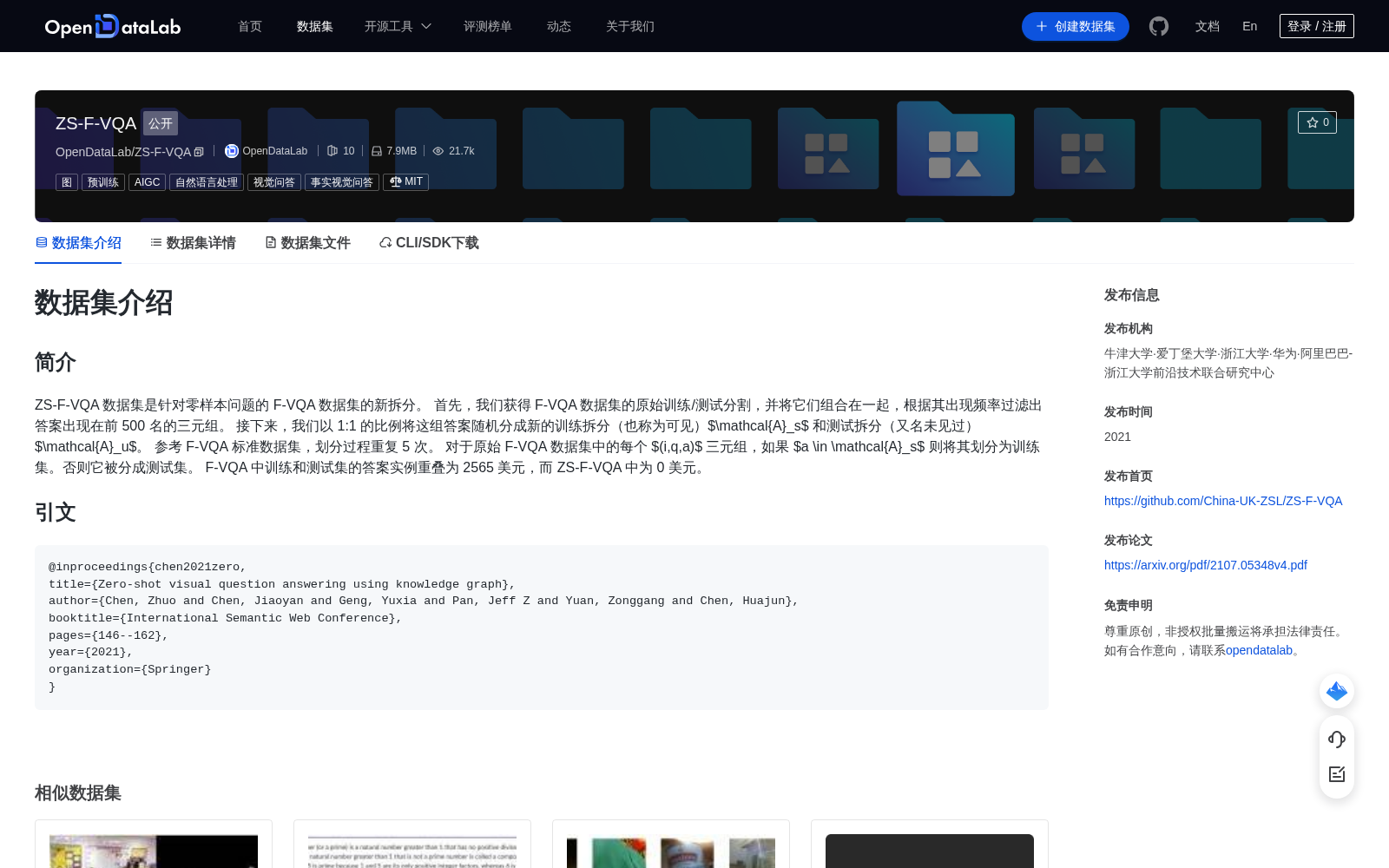
Task: Open the 动态 nav item
Action: [x=559, y=26]
